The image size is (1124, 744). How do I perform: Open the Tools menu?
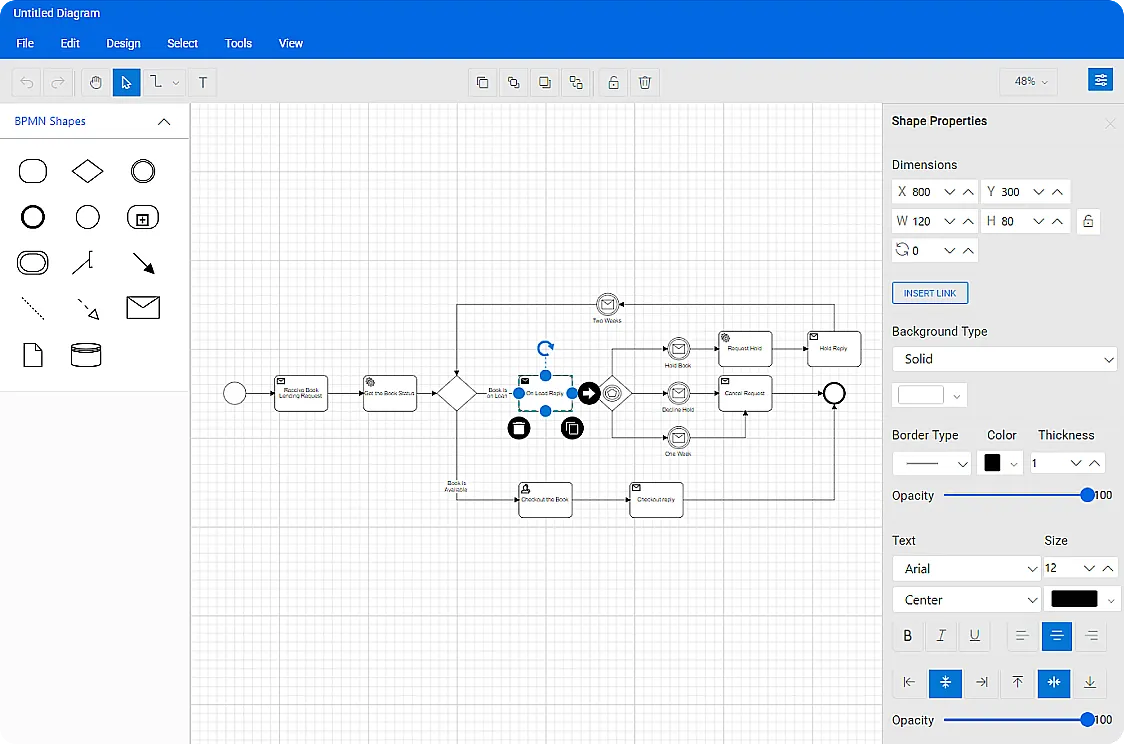238,43
